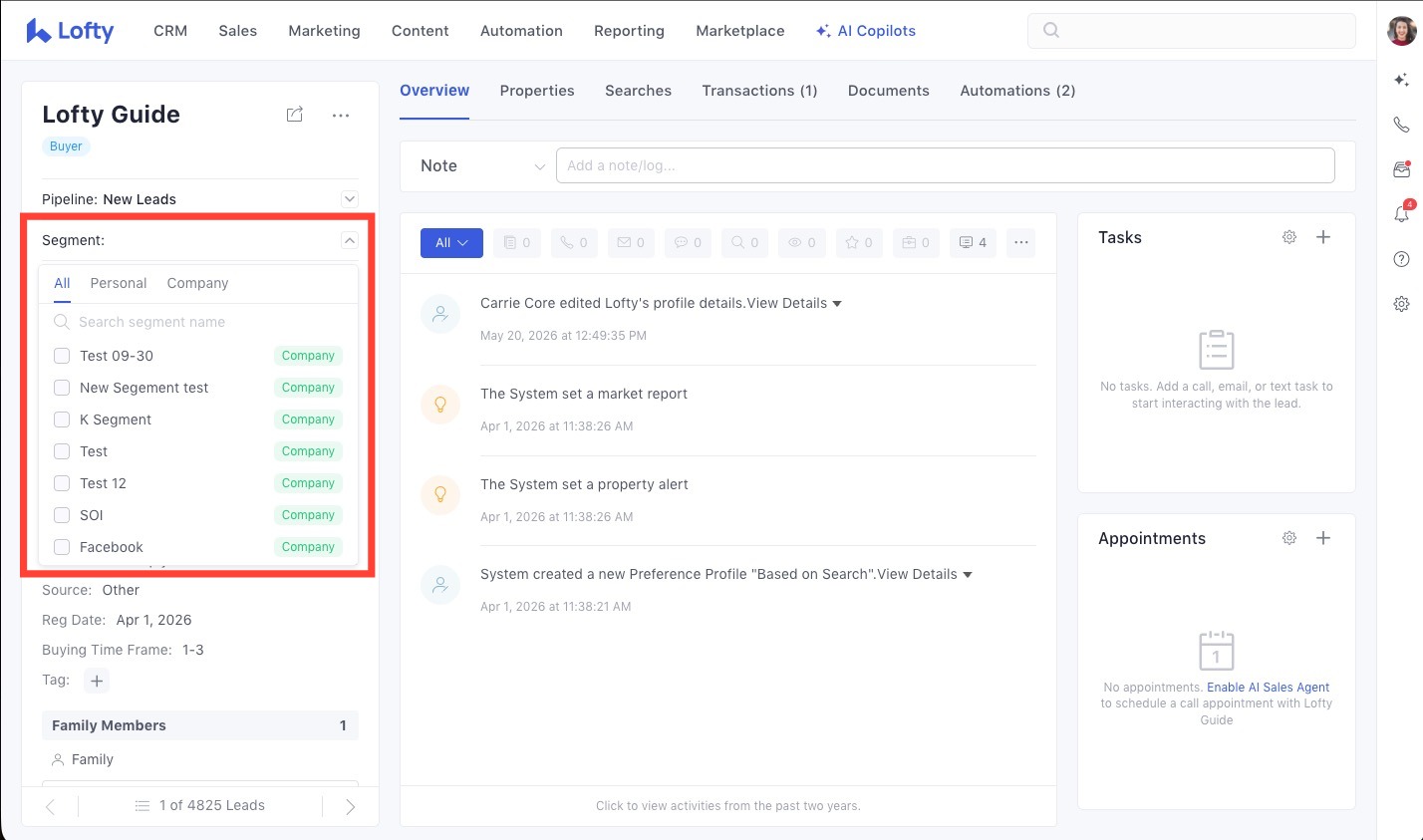Open AI Copilots
This screenshot has height=840, width=1423.
(x=865, y=31)
